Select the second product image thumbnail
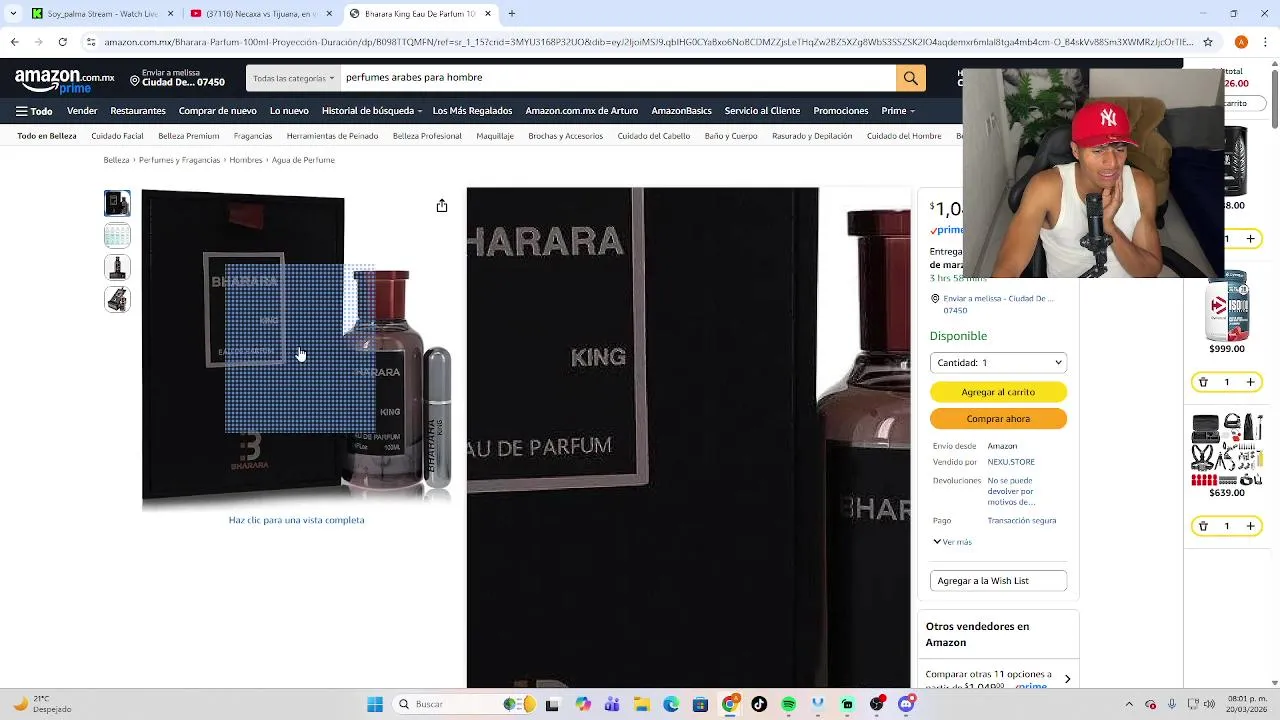Screen dimensions: 1280x720 [117, 235]
